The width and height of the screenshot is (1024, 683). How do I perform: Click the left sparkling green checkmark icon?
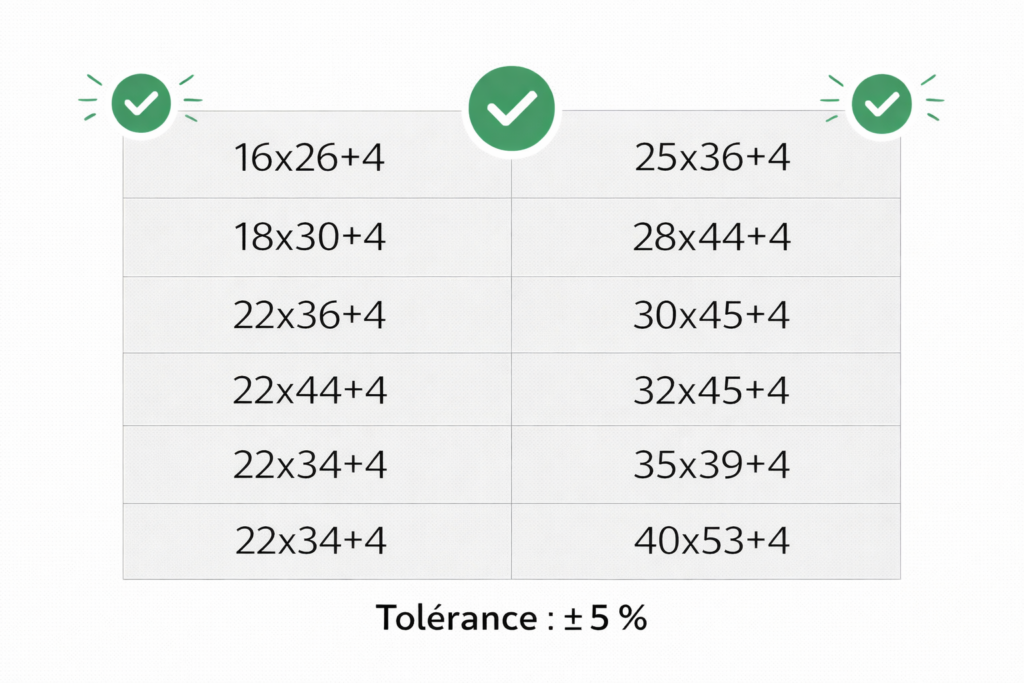point(141,101)
